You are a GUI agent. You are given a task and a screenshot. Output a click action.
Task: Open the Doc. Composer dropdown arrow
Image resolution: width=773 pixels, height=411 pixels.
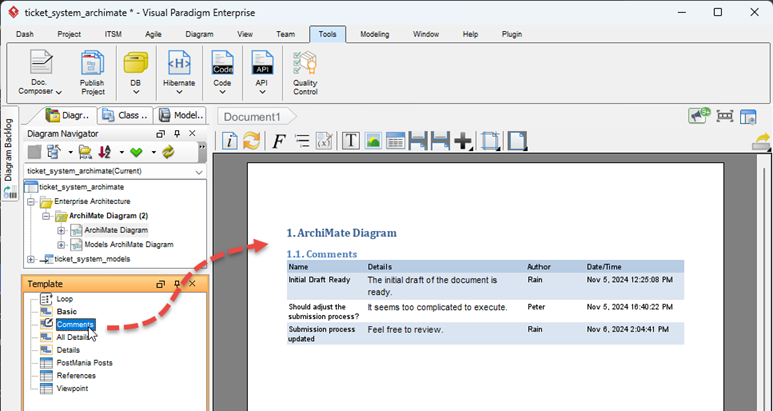point(59,92)
